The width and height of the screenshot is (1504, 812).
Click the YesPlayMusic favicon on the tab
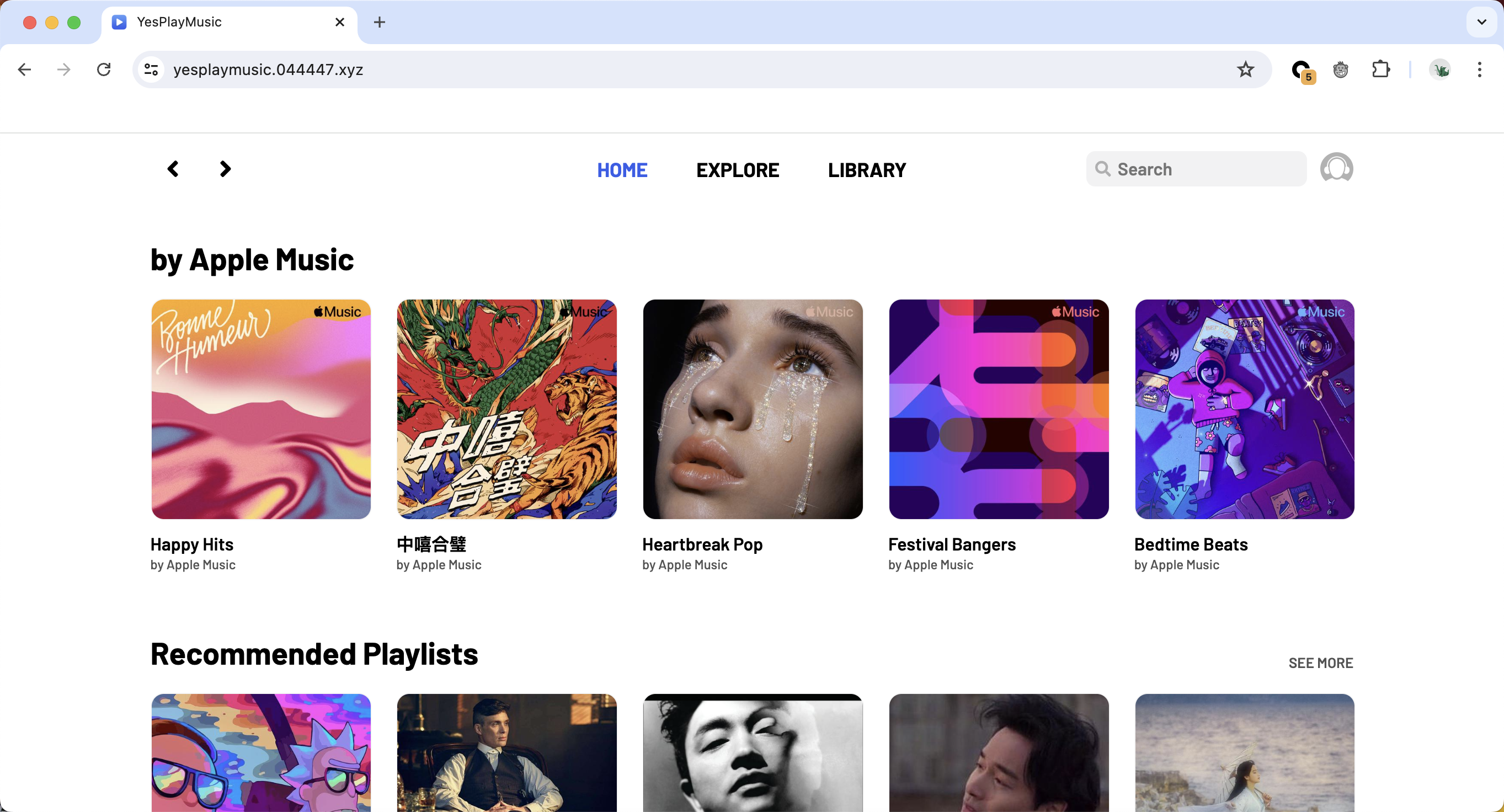tap(119, 22)
